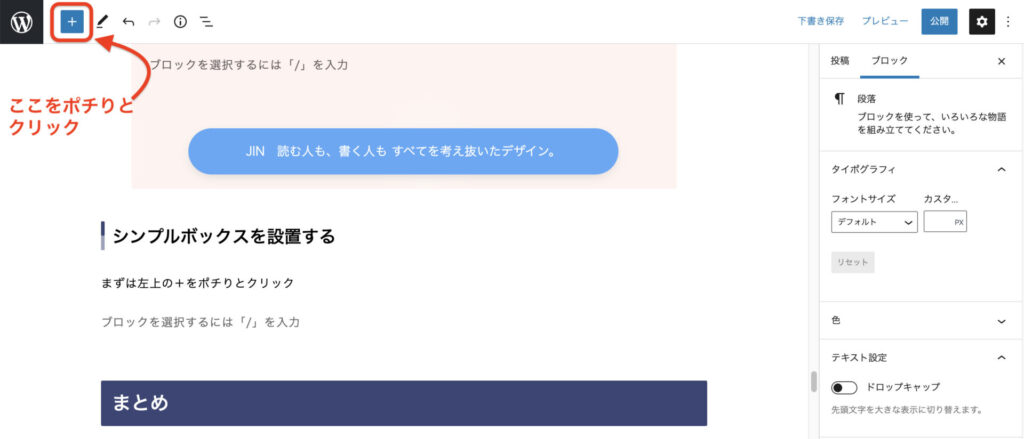Enable the ドロップキャップ toggle
This screenshot has width=1024, height=439.
coord(844,387)
